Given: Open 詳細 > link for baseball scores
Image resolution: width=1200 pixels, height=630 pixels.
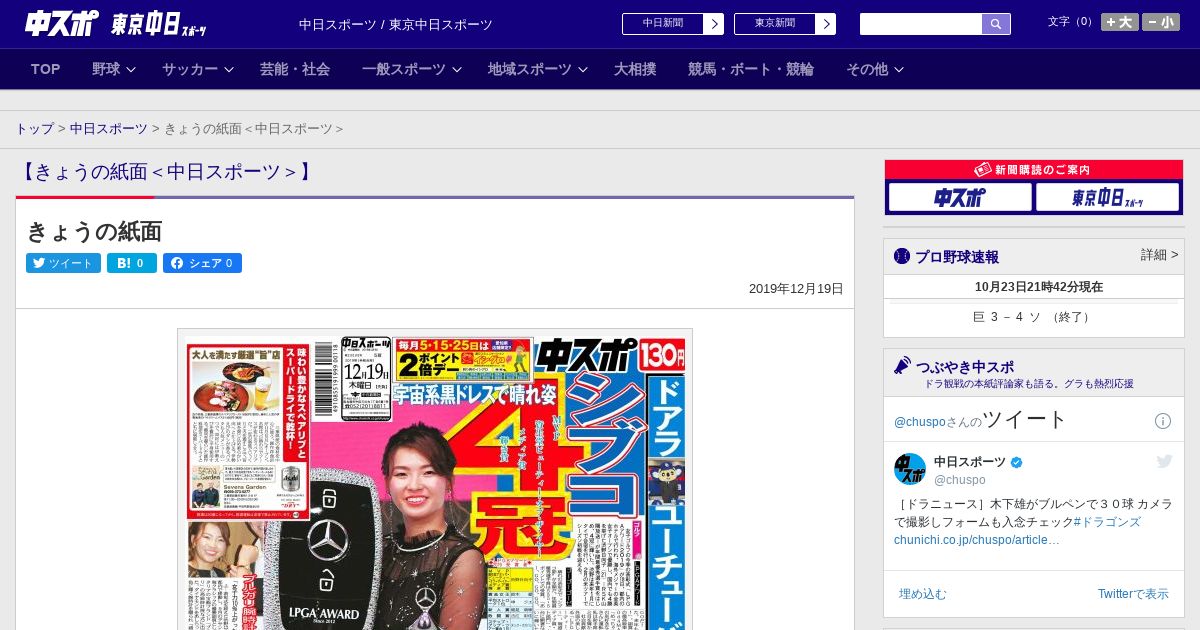Looking at the screenshot, I should coord(1159,255).
